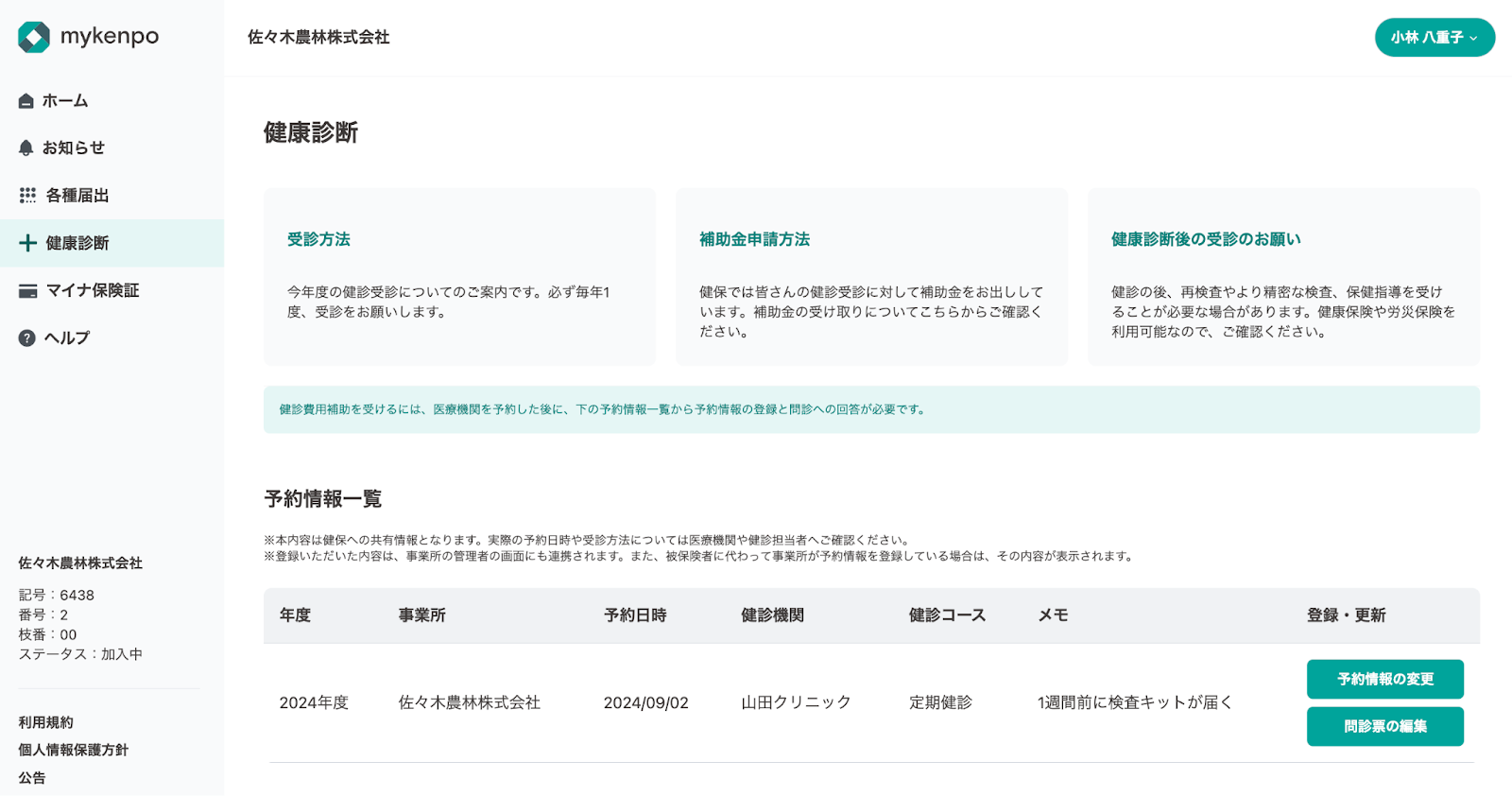Screen dimensions: 1512x796
Task: Open the 公告 link
Action: click(32, 778)
